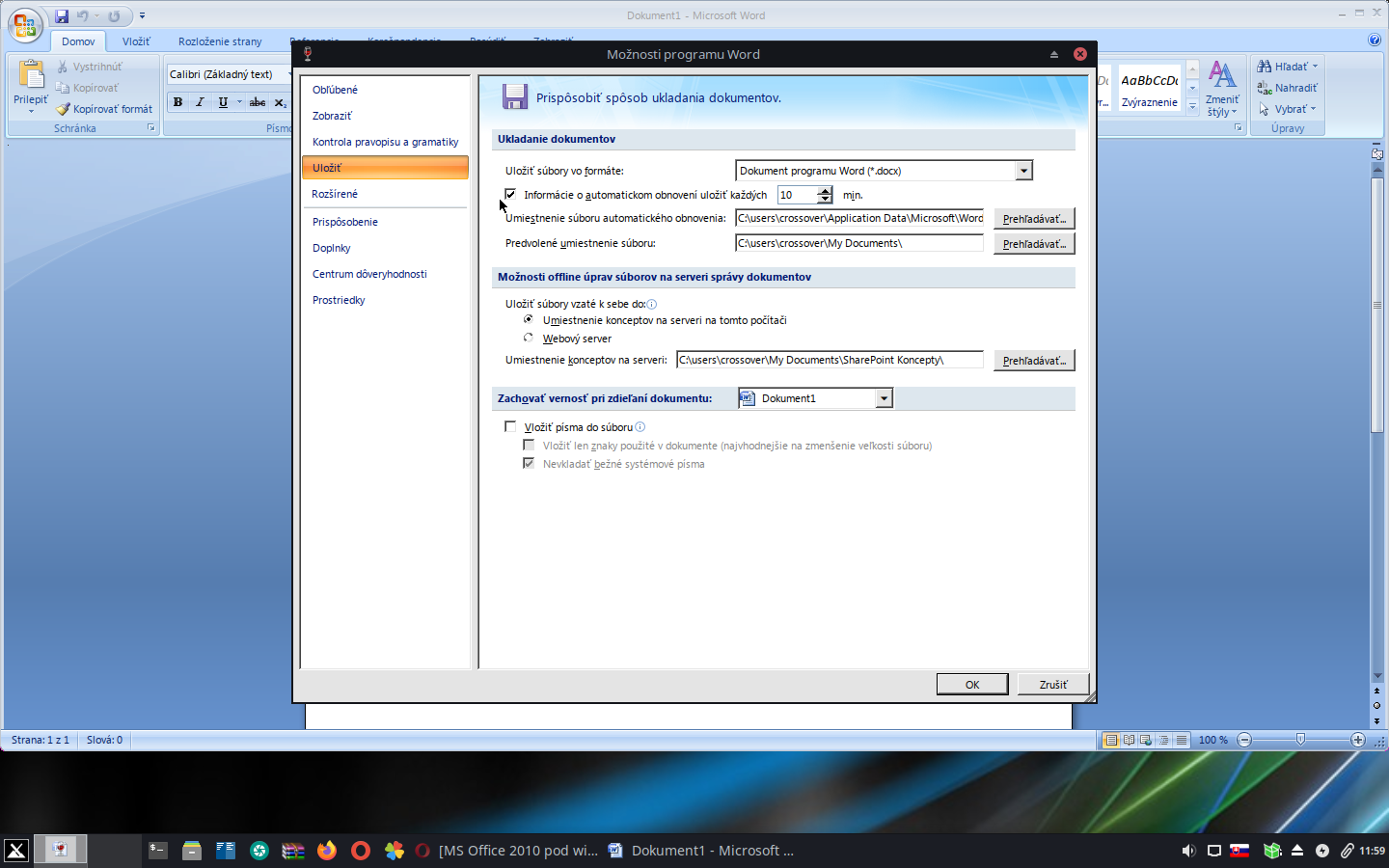
Task: Toggle Italic formatting in Word ribbon
Action: pyautogui.click(x=200, y=102)
